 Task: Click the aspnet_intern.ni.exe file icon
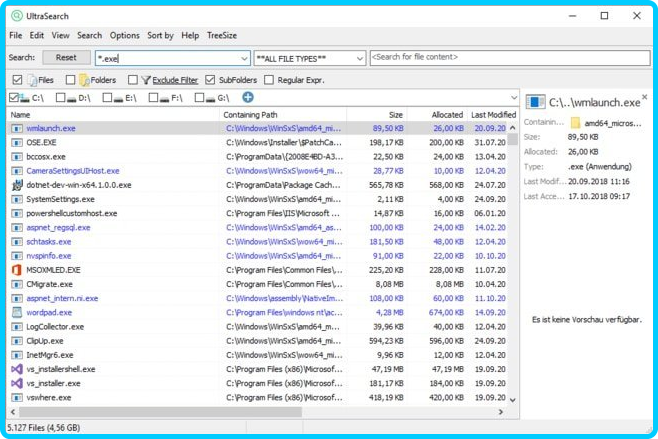click(x=16, y=298)
